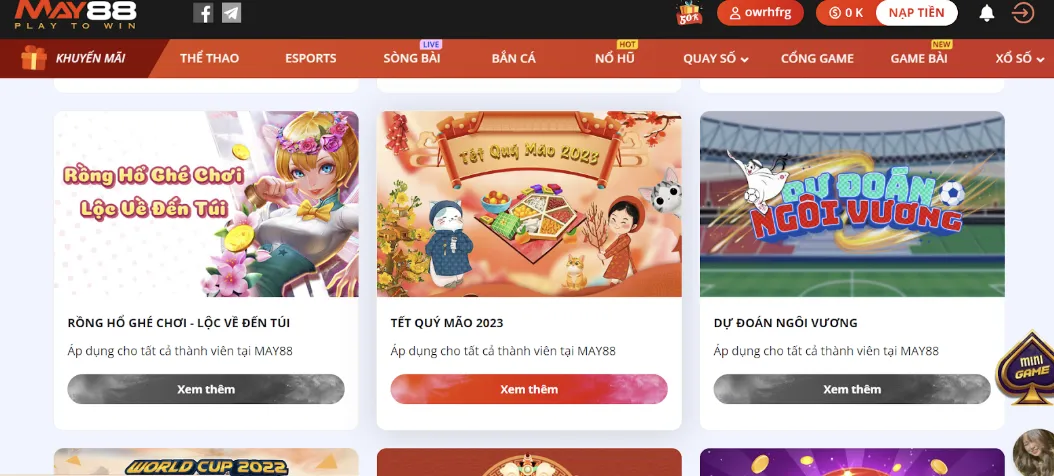Expand the Xổ Số dropdown
Image resolution: width=1054 pixels, height=476 pixels.
point(1020,58)
